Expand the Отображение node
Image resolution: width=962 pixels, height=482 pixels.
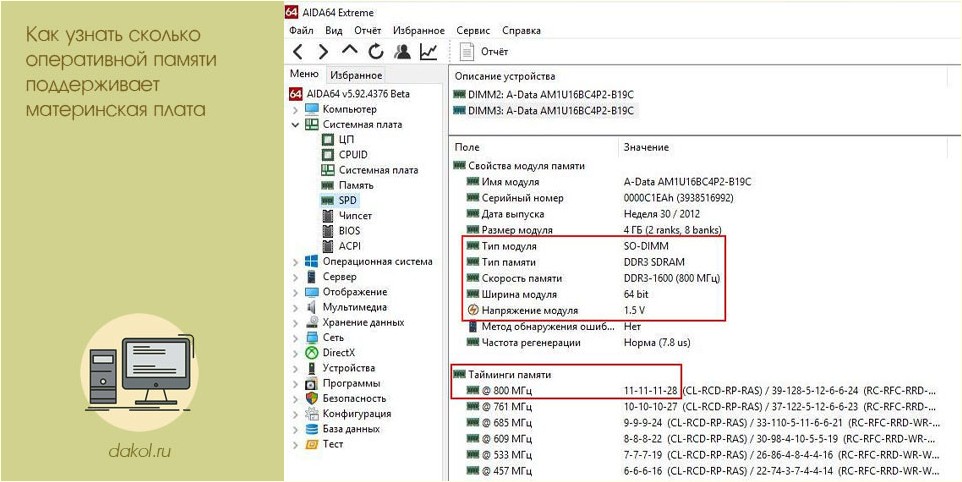click(x=296, y=292)
